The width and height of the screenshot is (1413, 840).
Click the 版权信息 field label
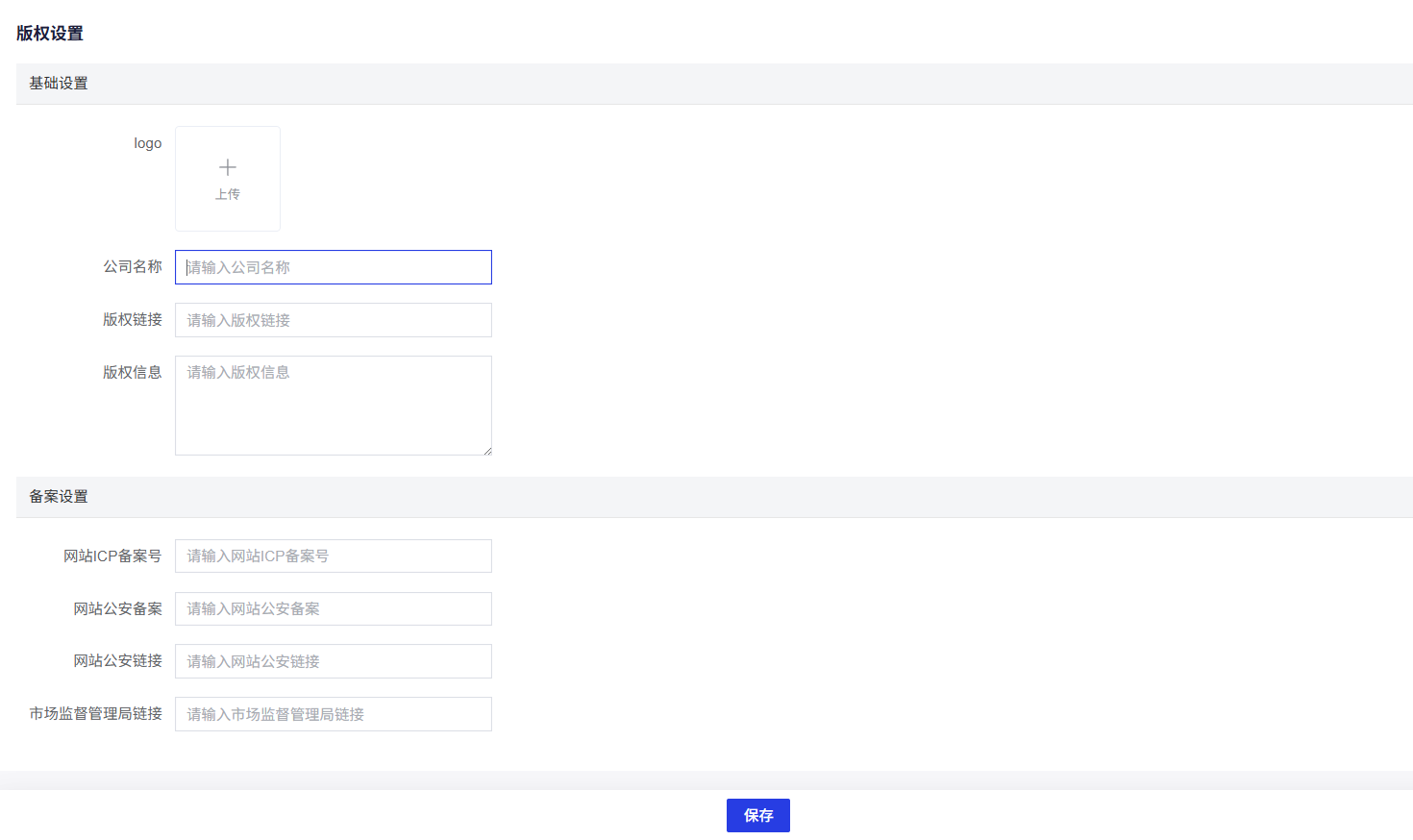(133, 372)
